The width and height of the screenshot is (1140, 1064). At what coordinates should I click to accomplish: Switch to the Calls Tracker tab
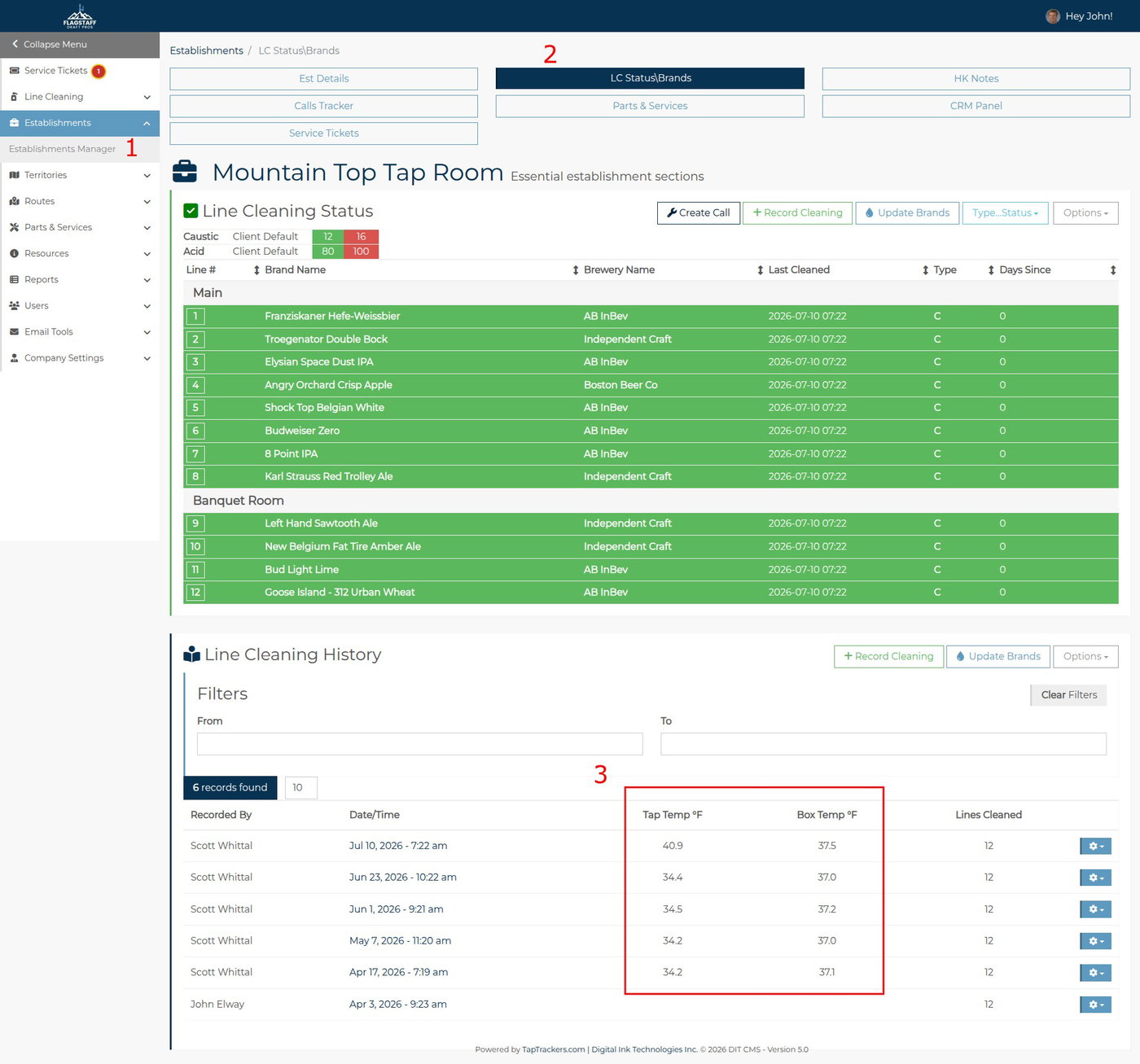click(324, 106)
